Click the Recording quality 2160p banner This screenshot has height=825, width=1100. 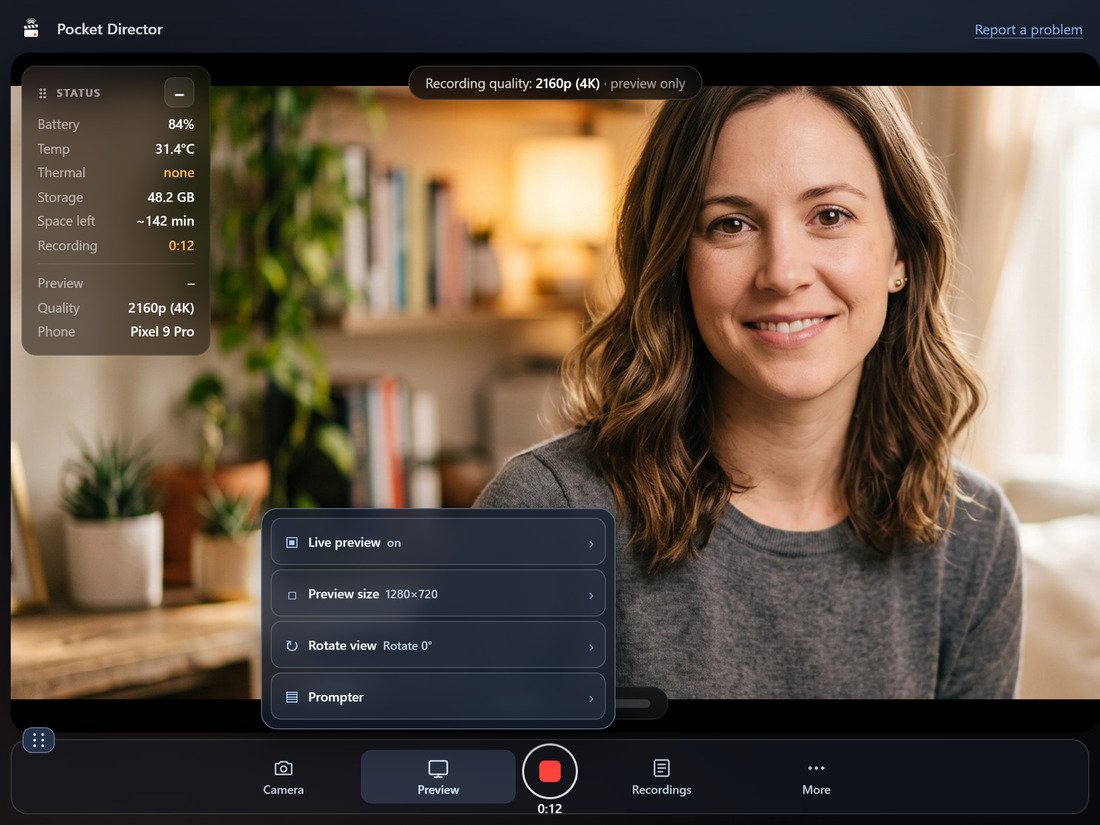(555, 83)
